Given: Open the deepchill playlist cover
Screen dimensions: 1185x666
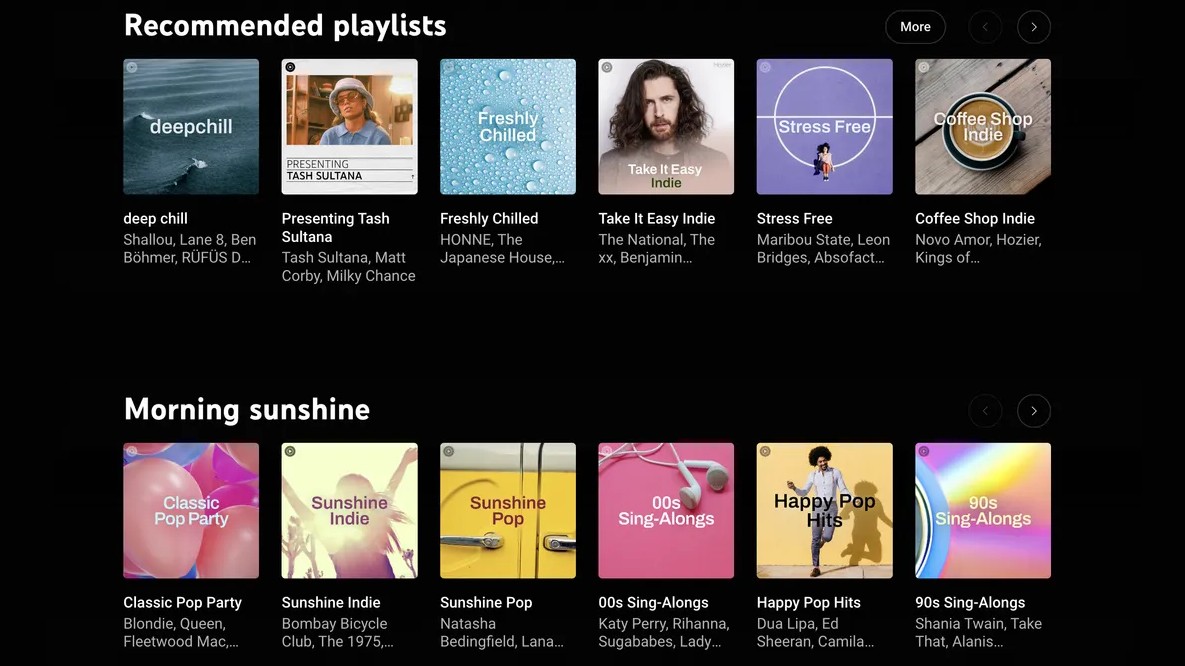Looking at the screenshot, I should point(191,127).
